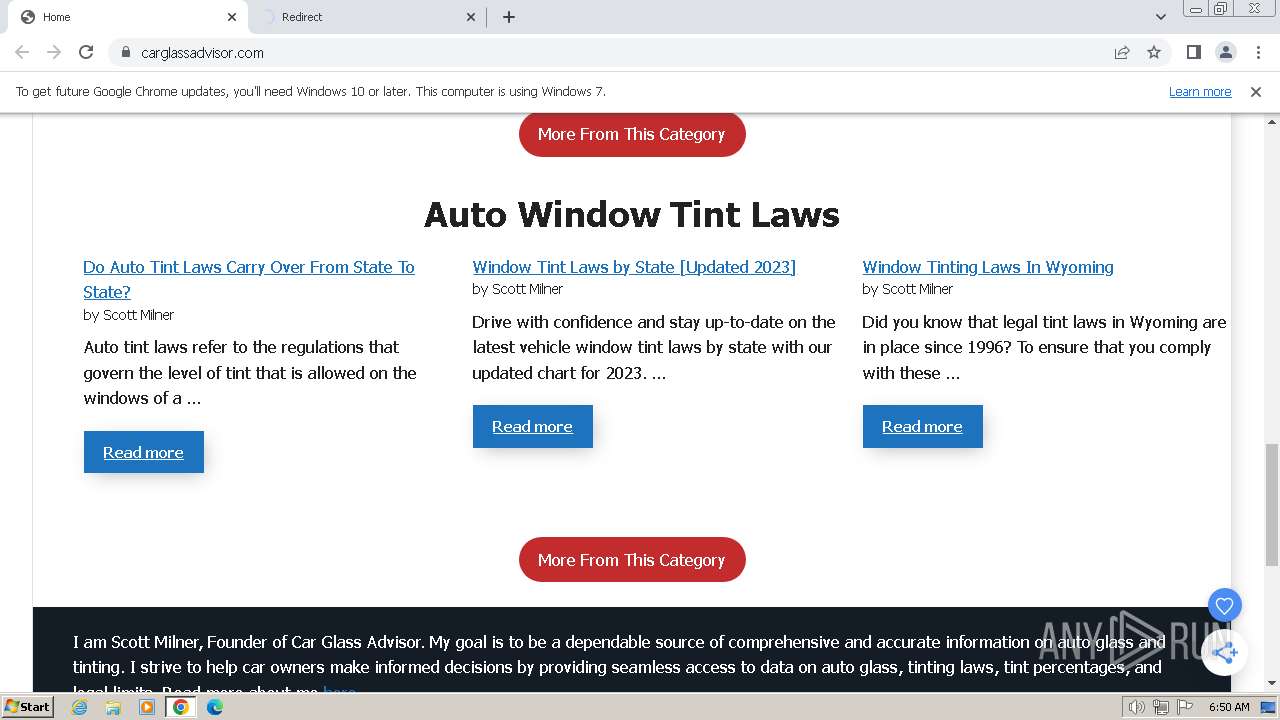View site information via the padlock icon
Image resolution: width=1280 pixels, height=720 pixels.
pyautogui.click(x=125, y=52)
